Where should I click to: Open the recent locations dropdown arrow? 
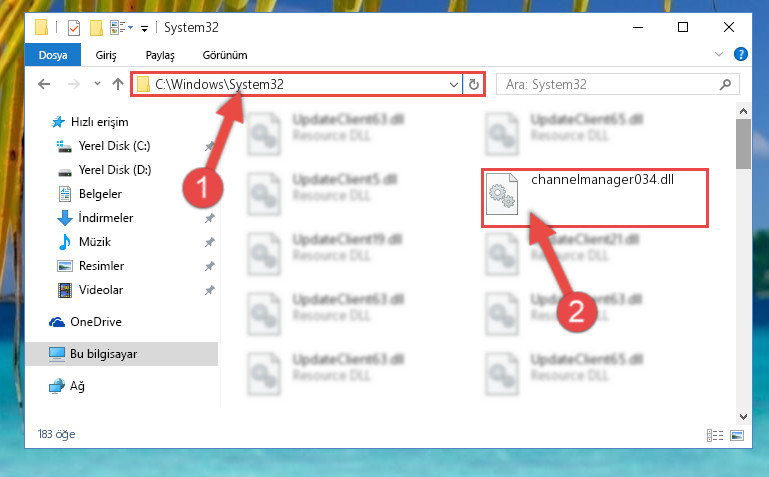click(x=97, y=84)
